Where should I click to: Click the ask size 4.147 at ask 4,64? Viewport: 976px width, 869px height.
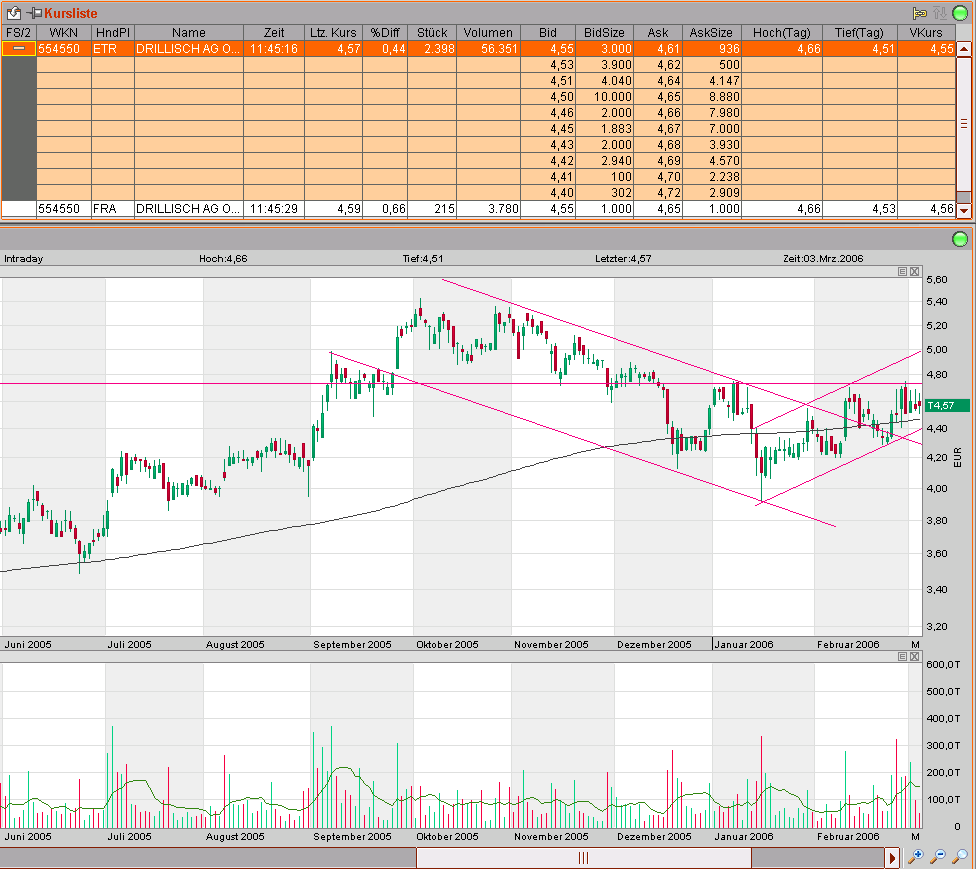tap(711, 81)
